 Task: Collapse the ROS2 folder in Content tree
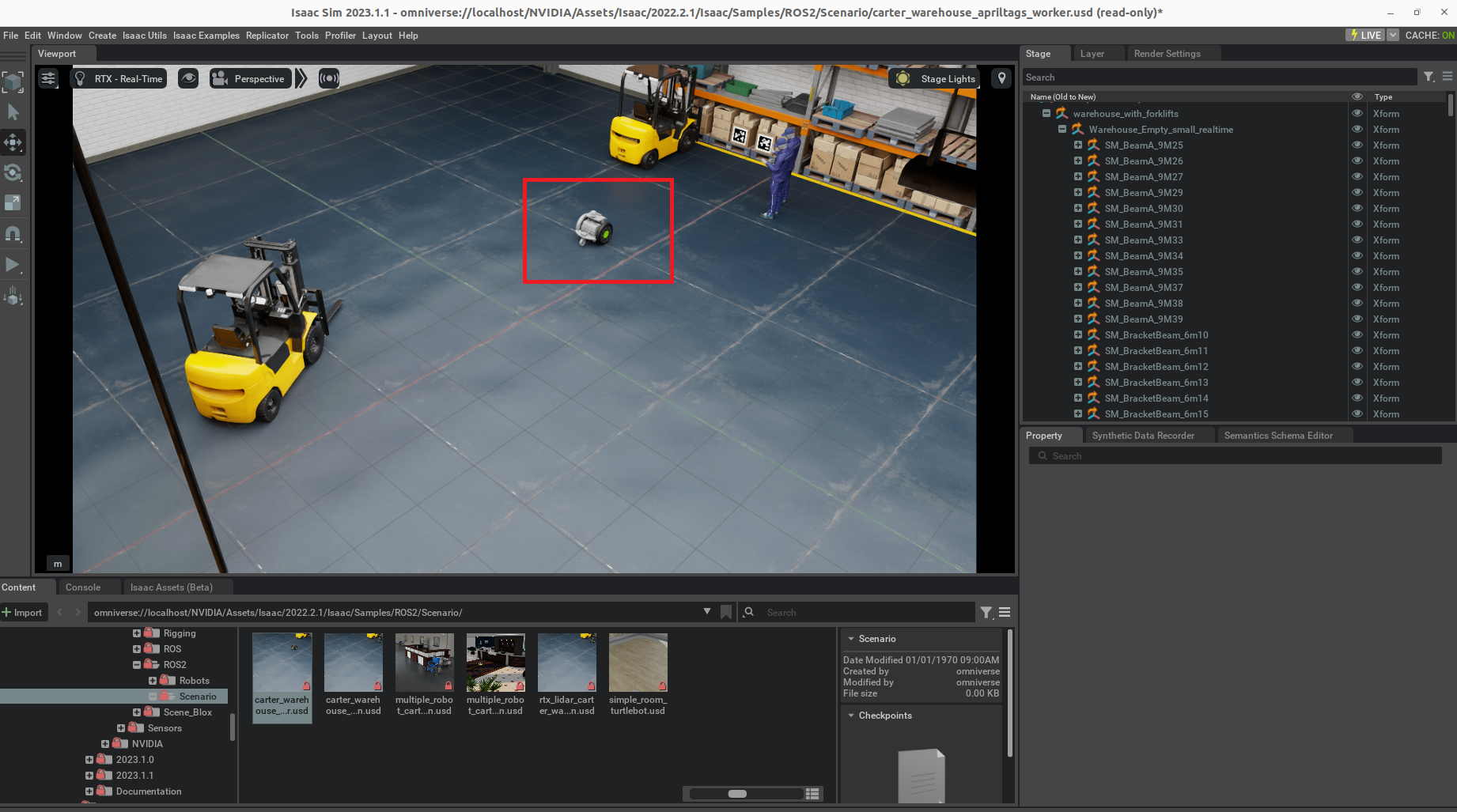(x=137, y=665)
